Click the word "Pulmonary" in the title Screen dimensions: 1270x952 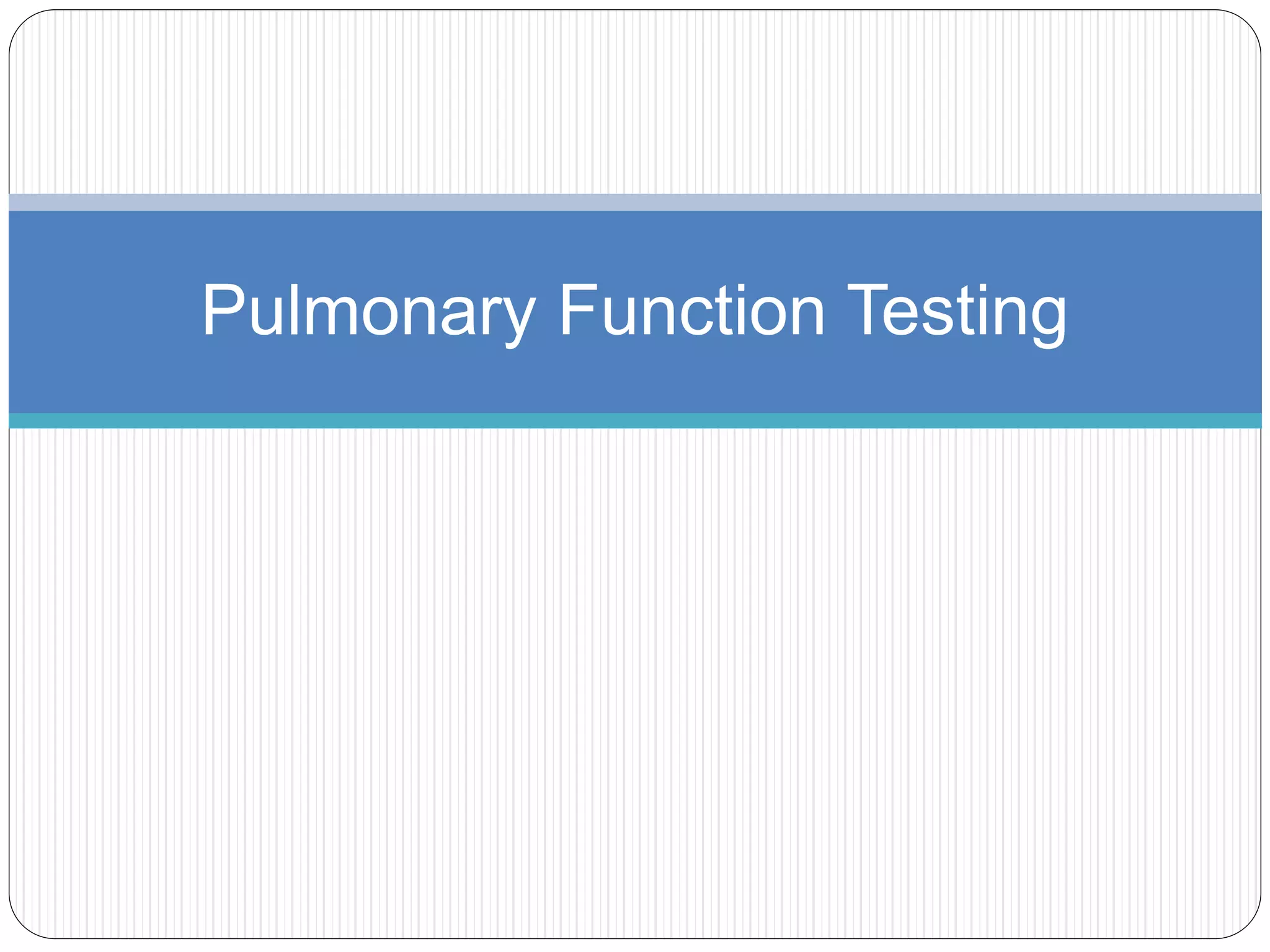click(368, 311)
